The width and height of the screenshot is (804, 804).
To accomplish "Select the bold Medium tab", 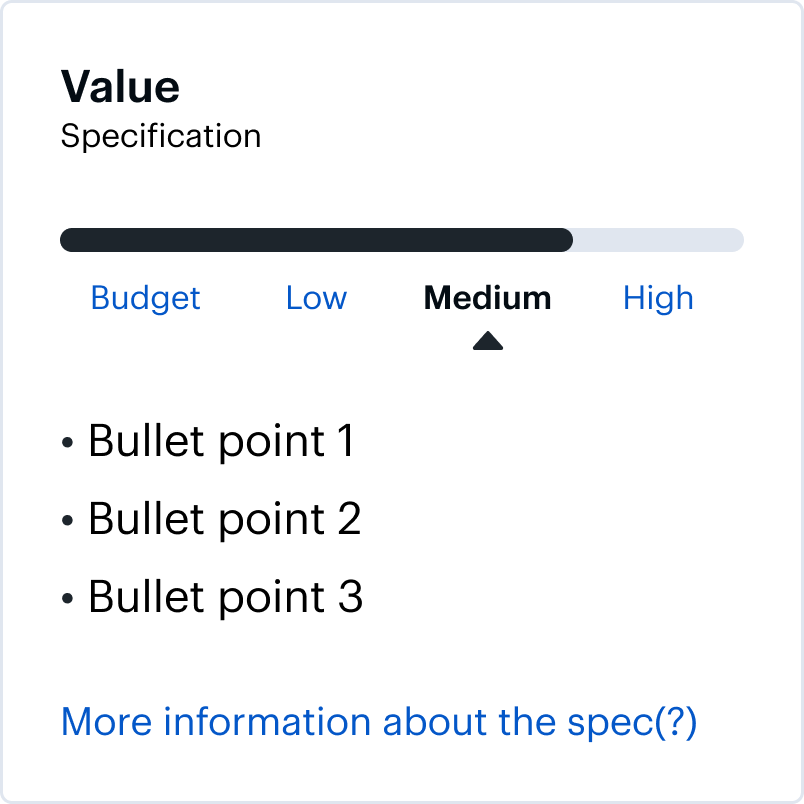I will tap(487, 298).
